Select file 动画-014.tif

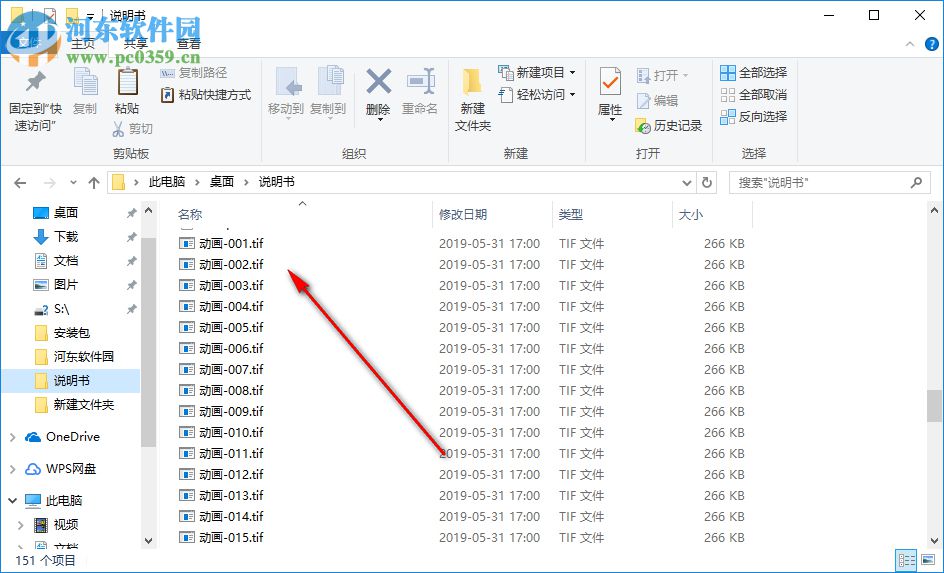coord(231,516)
